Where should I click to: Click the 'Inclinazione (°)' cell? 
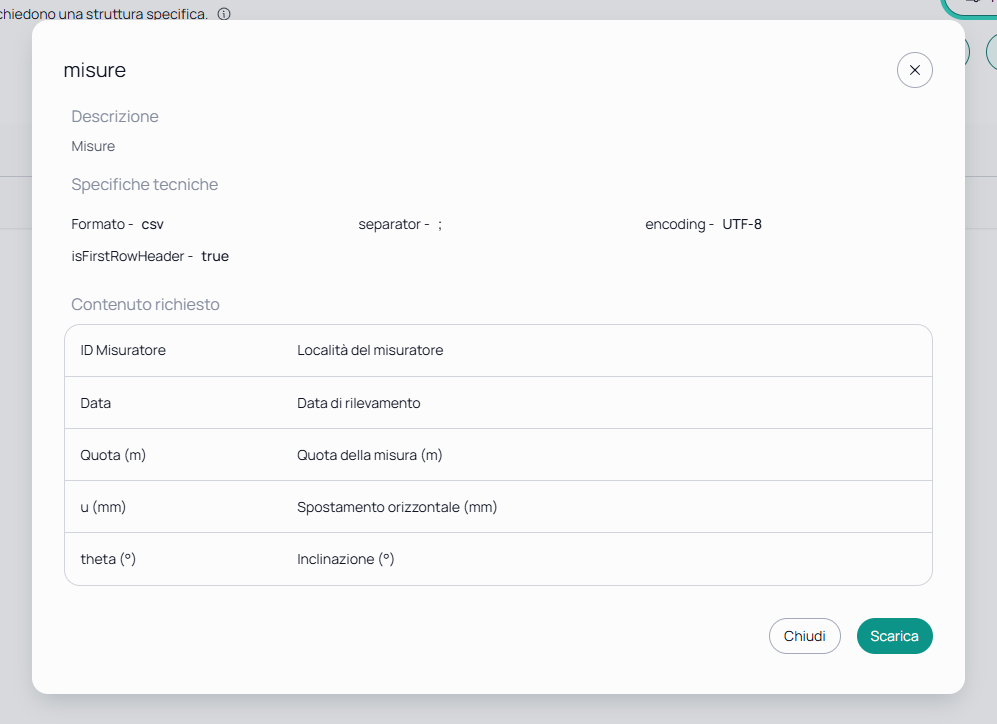345,559
